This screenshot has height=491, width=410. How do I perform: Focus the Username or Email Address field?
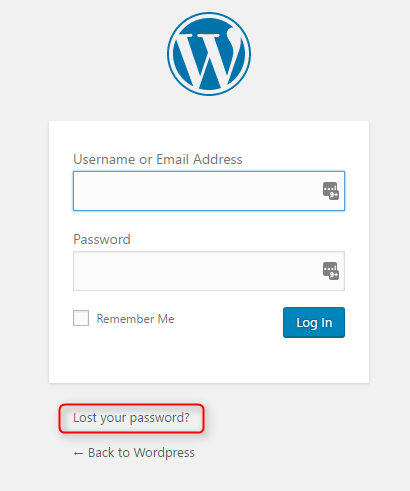point(209,191)
